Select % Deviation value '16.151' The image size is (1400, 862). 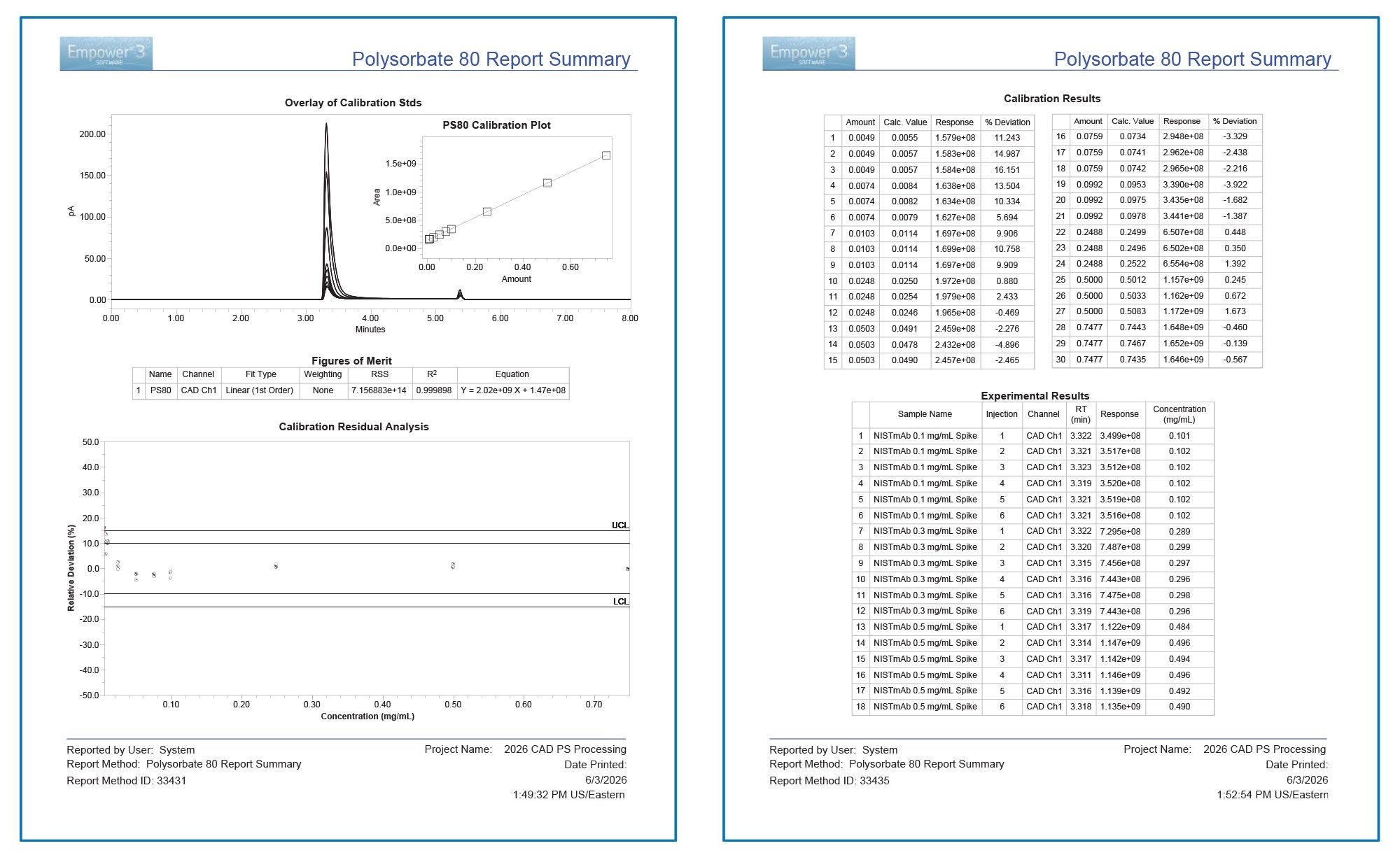(1007, 170)
